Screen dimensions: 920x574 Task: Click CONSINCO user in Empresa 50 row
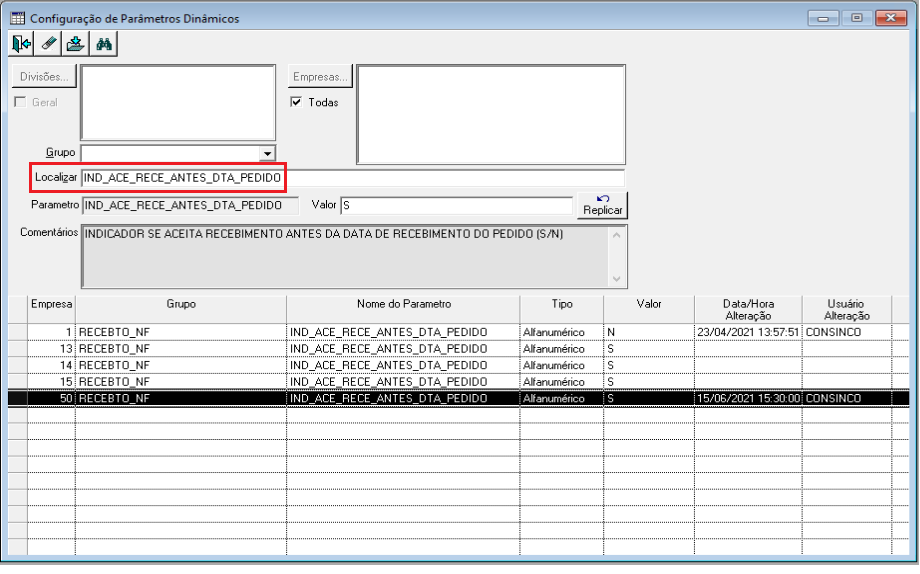(x=847, y=399)
